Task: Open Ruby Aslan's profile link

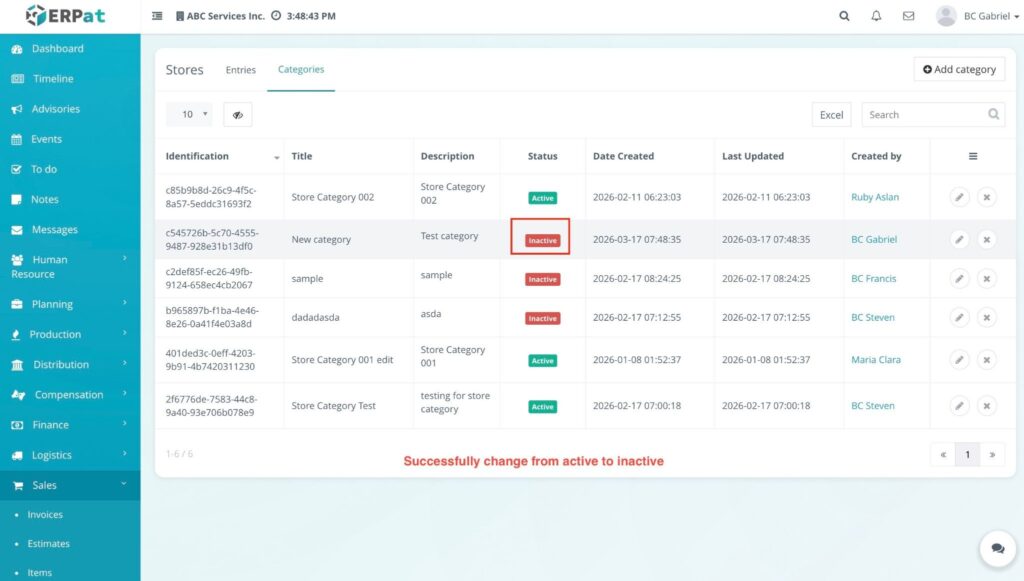Action: coord(875,198)
